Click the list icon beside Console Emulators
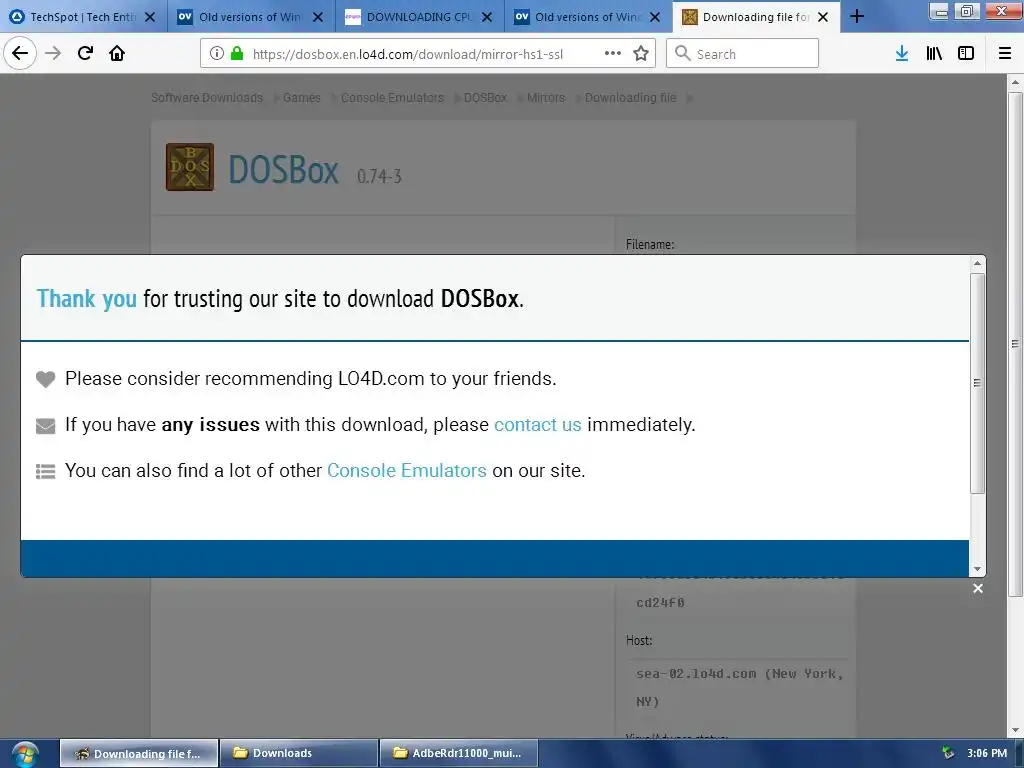The width and height of the screenshot is (1024, 768). [45, 472]
